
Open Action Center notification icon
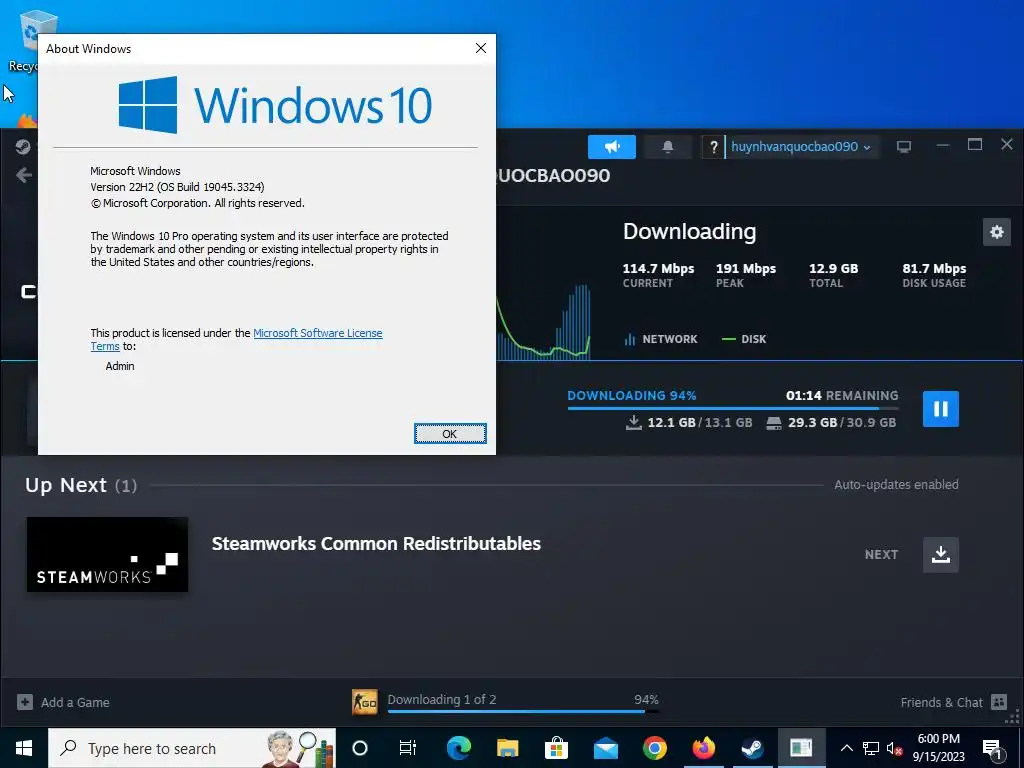coord(992,748)
